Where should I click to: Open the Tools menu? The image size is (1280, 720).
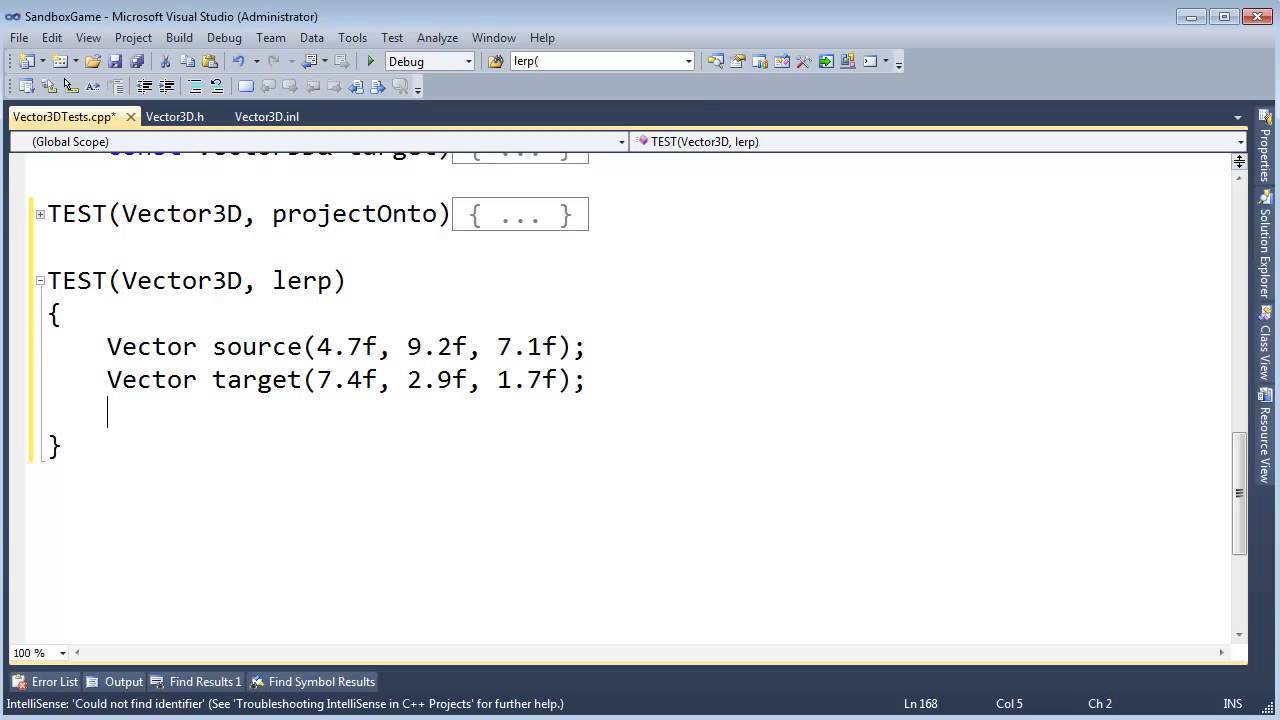click(352, 37)
